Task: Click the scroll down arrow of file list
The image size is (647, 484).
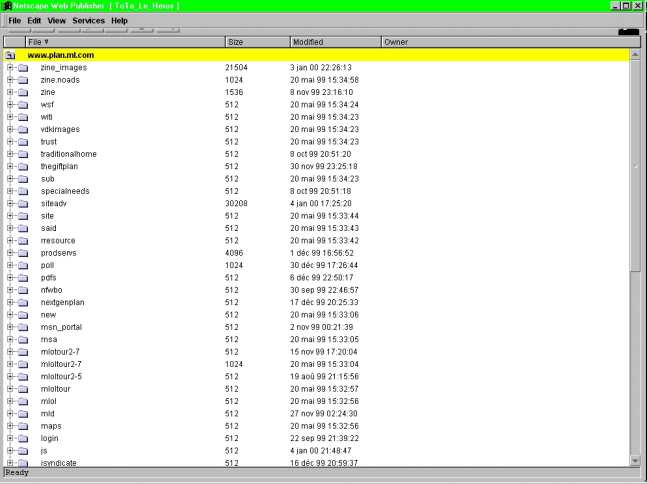Action: click(635, 460)
